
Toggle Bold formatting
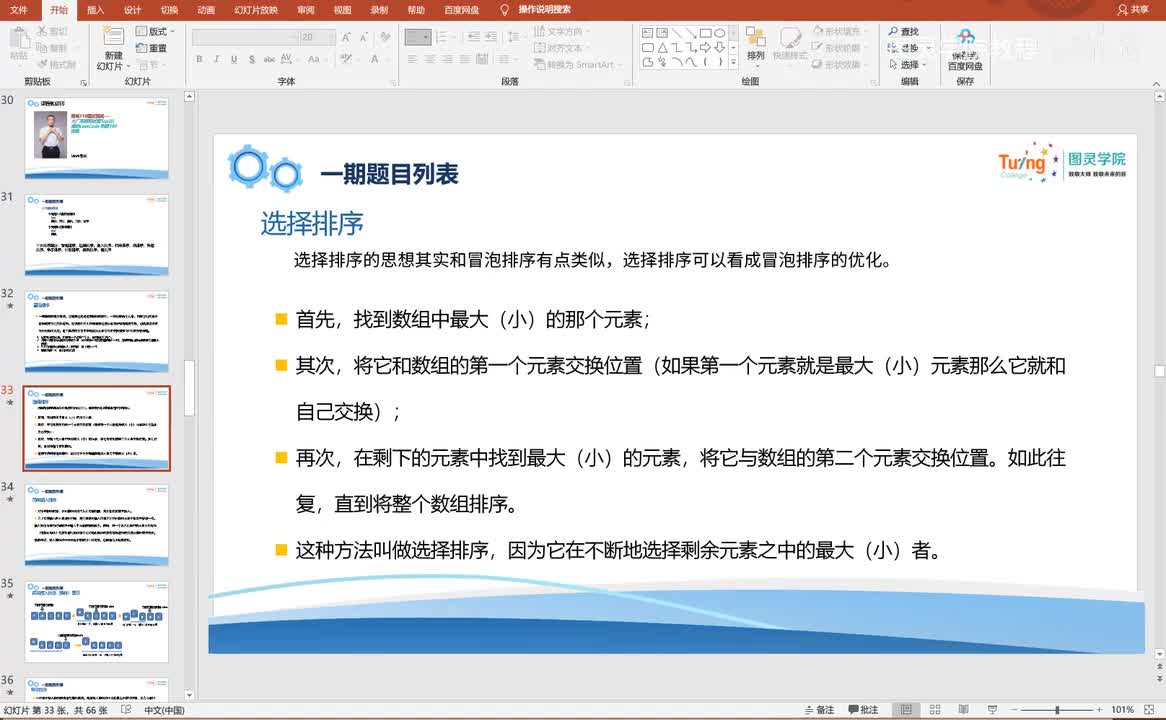199,59
